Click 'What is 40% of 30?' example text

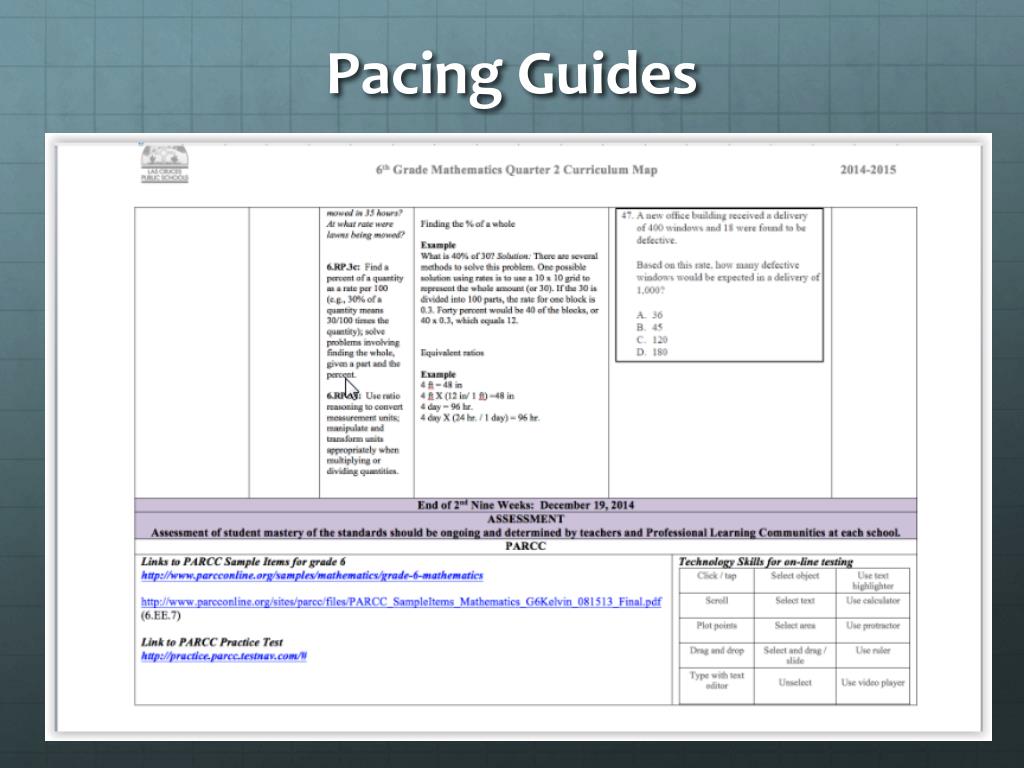click(x=457, y=256)
